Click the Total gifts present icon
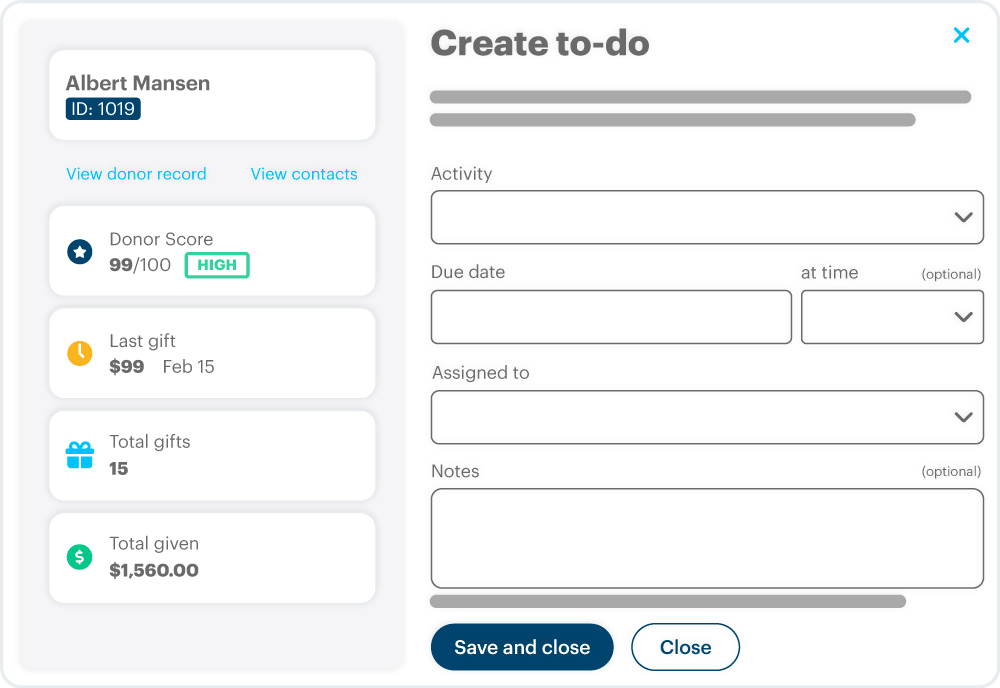Image resolution: width=1000 pixels, height=688 pixels. pos(80,456)
